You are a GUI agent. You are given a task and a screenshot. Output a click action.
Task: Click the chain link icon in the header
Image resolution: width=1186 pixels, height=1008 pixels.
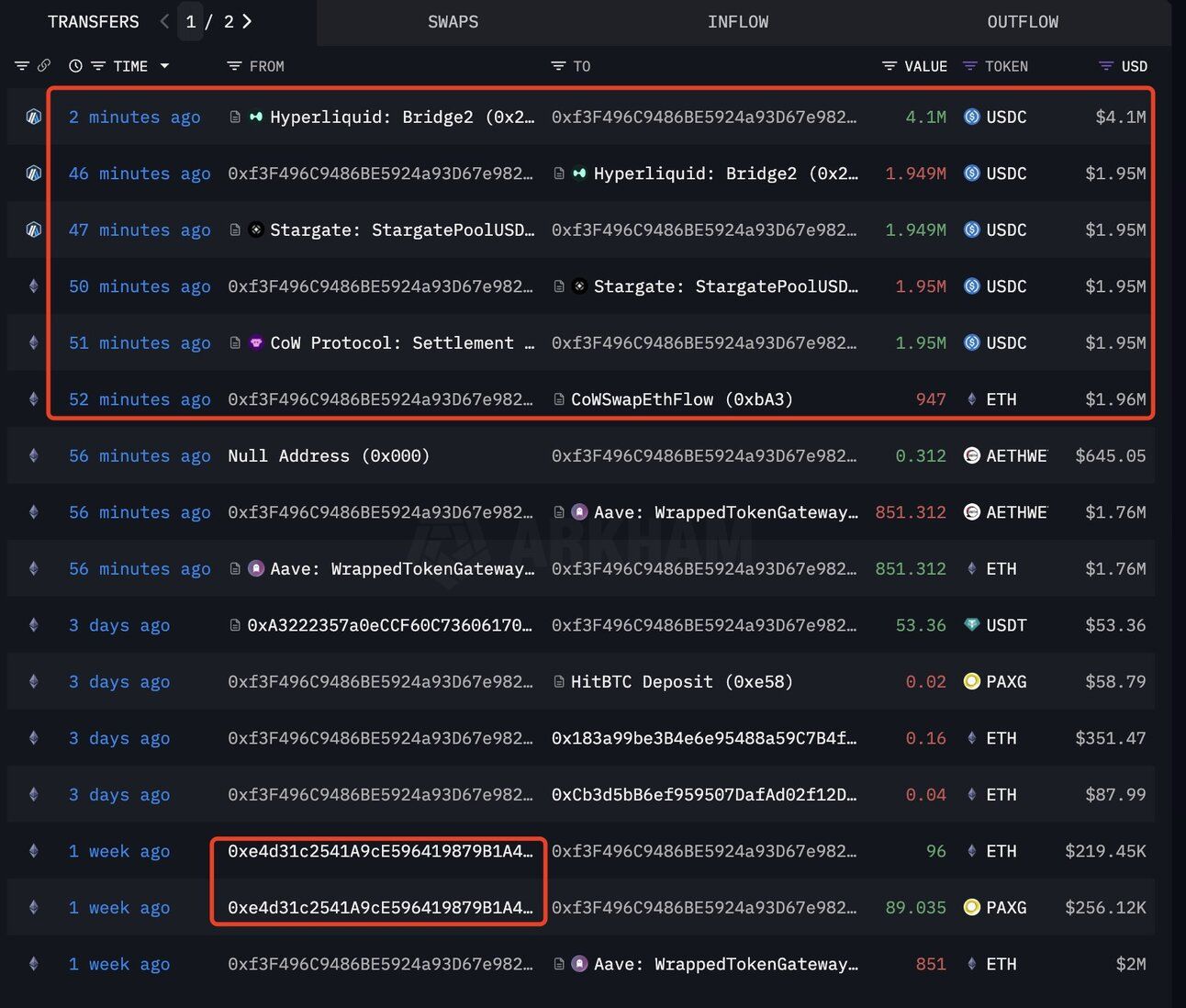44,66
